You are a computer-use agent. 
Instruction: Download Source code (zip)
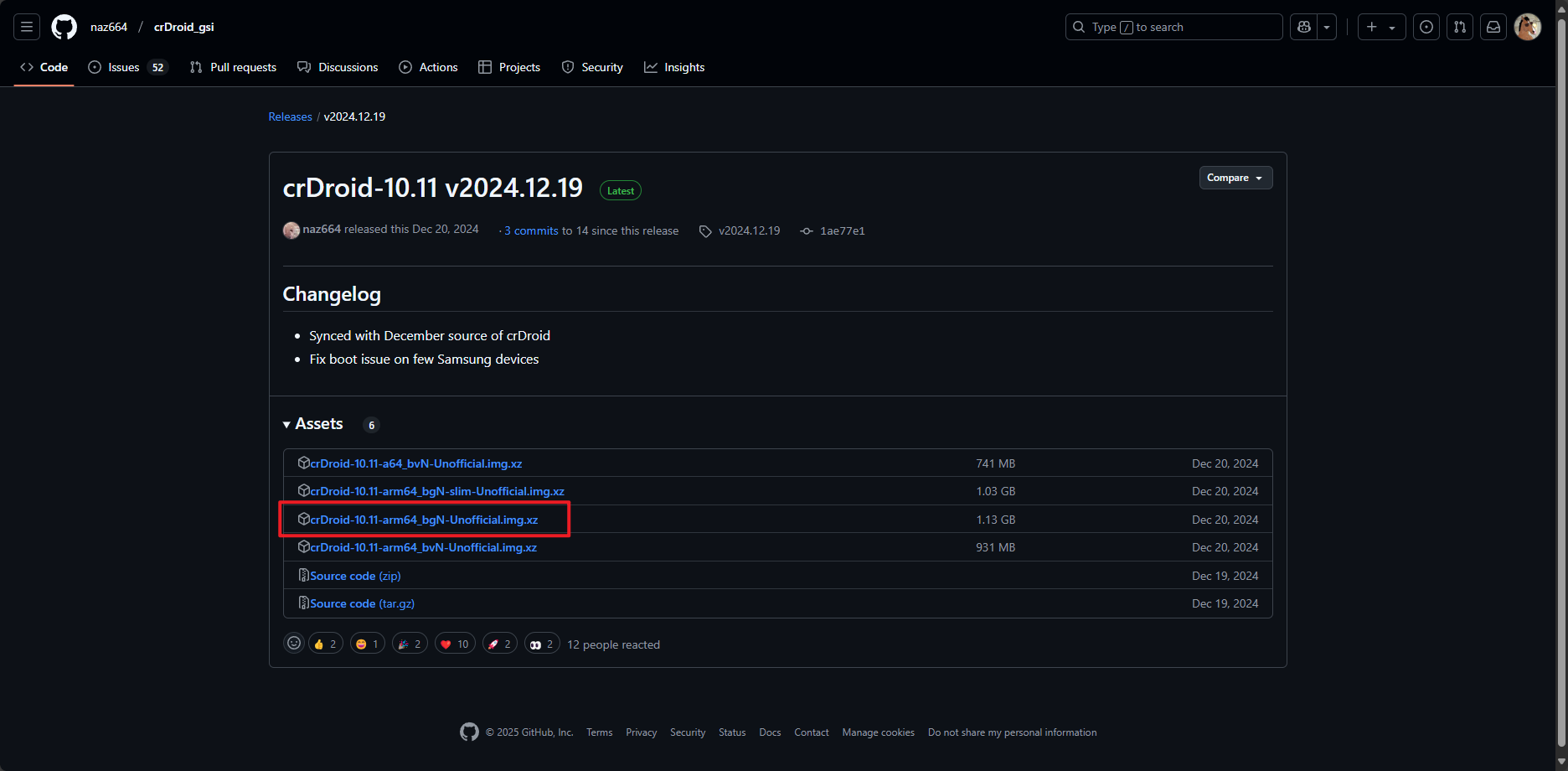[x=355, y=576]
